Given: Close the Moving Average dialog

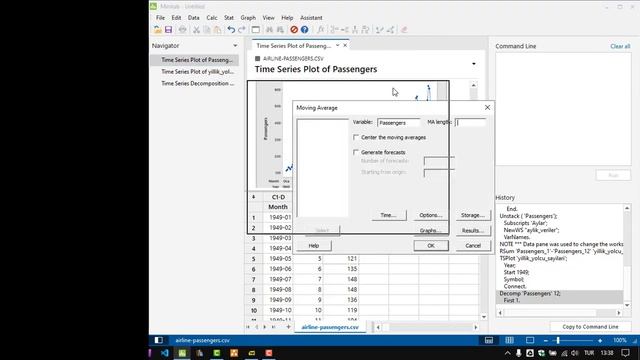Looking at the screenshot, I should (x=487, y=107).
